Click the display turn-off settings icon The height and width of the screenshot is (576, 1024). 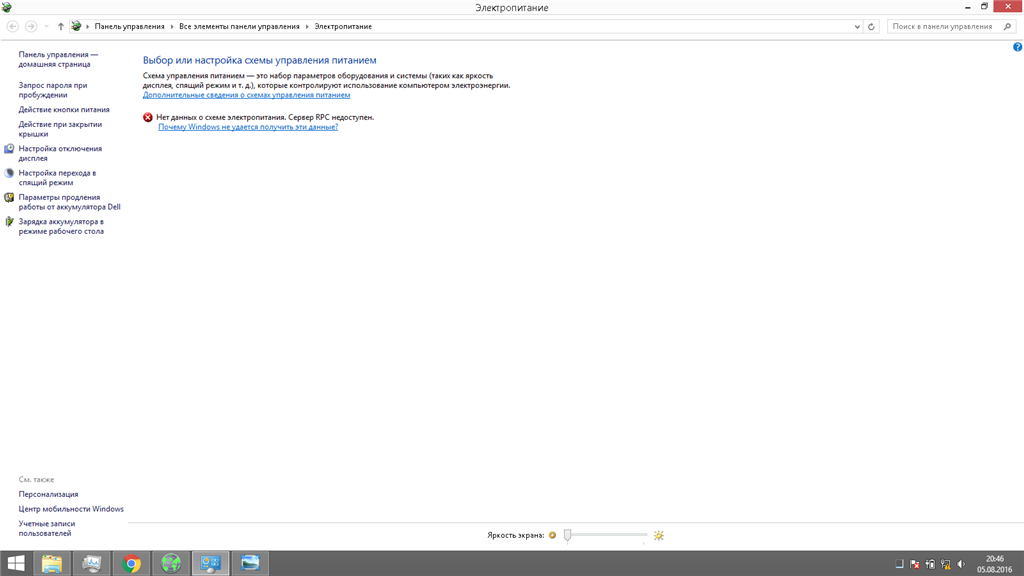click(9, 149)
